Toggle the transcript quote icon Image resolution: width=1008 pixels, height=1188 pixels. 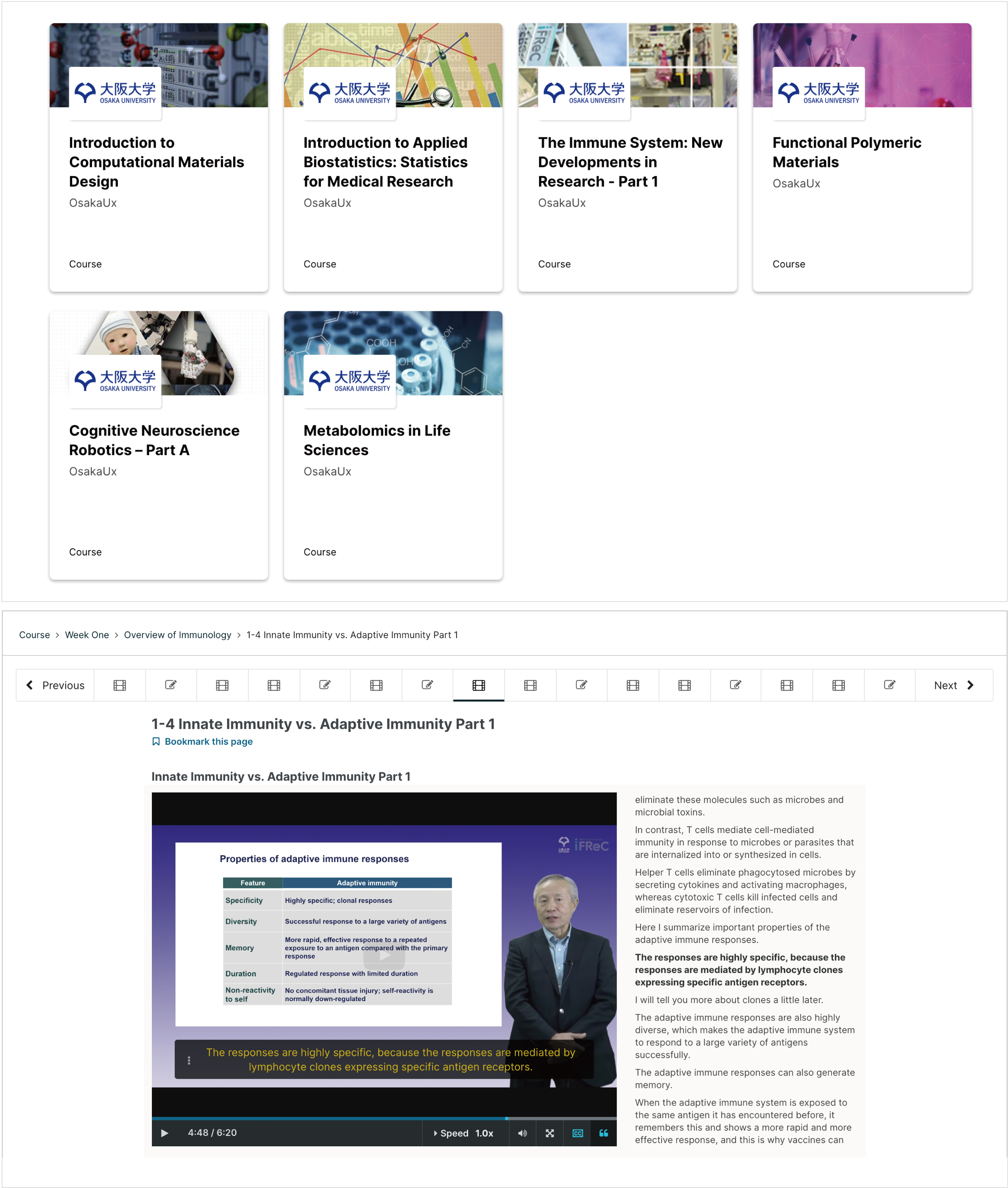[x=603, y=1133]
